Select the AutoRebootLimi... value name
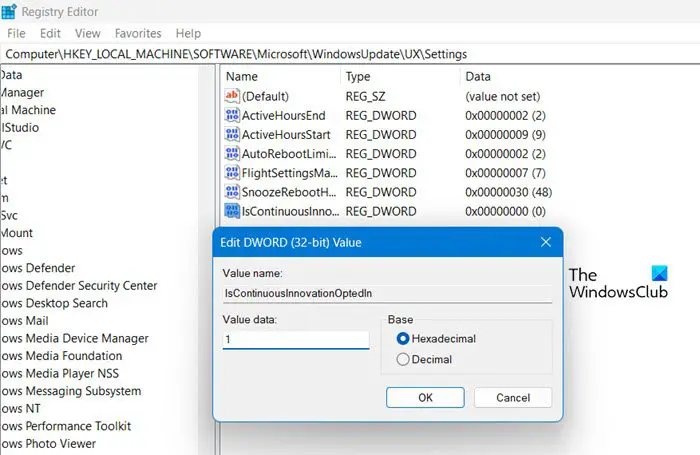The width and height of the screenshot is (700, 455). (x=289, y=154)
